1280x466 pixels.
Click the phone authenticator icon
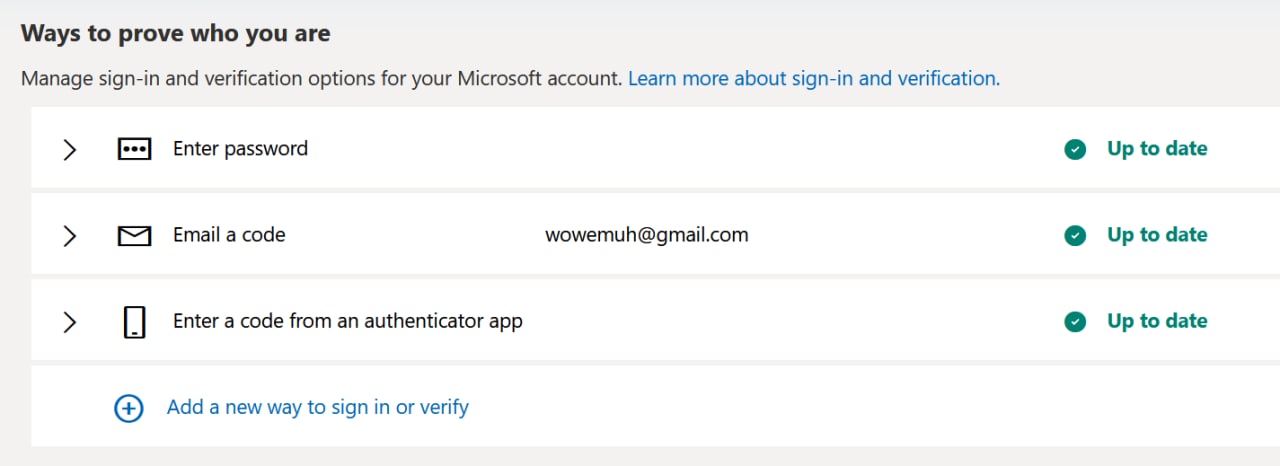point(134,322)
